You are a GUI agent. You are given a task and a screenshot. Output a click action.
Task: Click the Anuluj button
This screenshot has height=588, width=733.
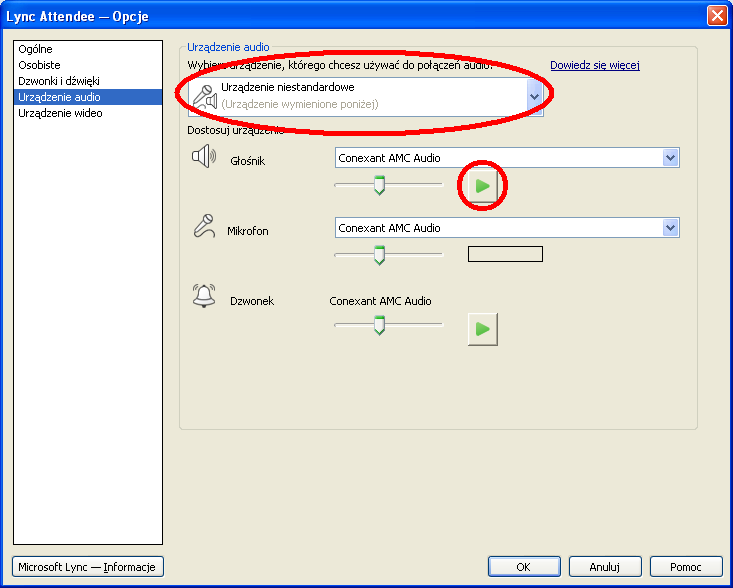(x=605, y=567)
